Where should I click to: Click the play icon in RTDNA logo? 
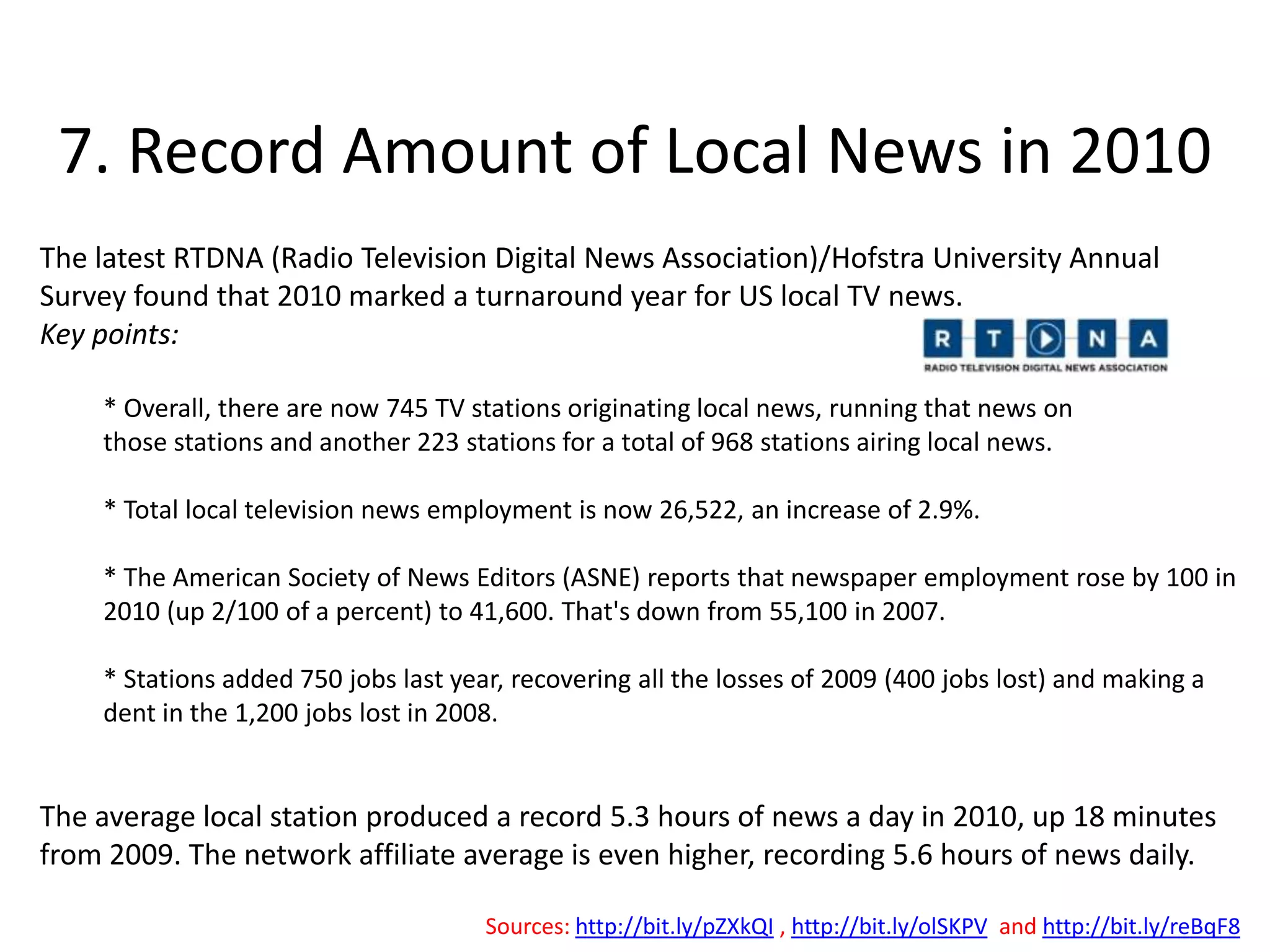[1046, 338]
